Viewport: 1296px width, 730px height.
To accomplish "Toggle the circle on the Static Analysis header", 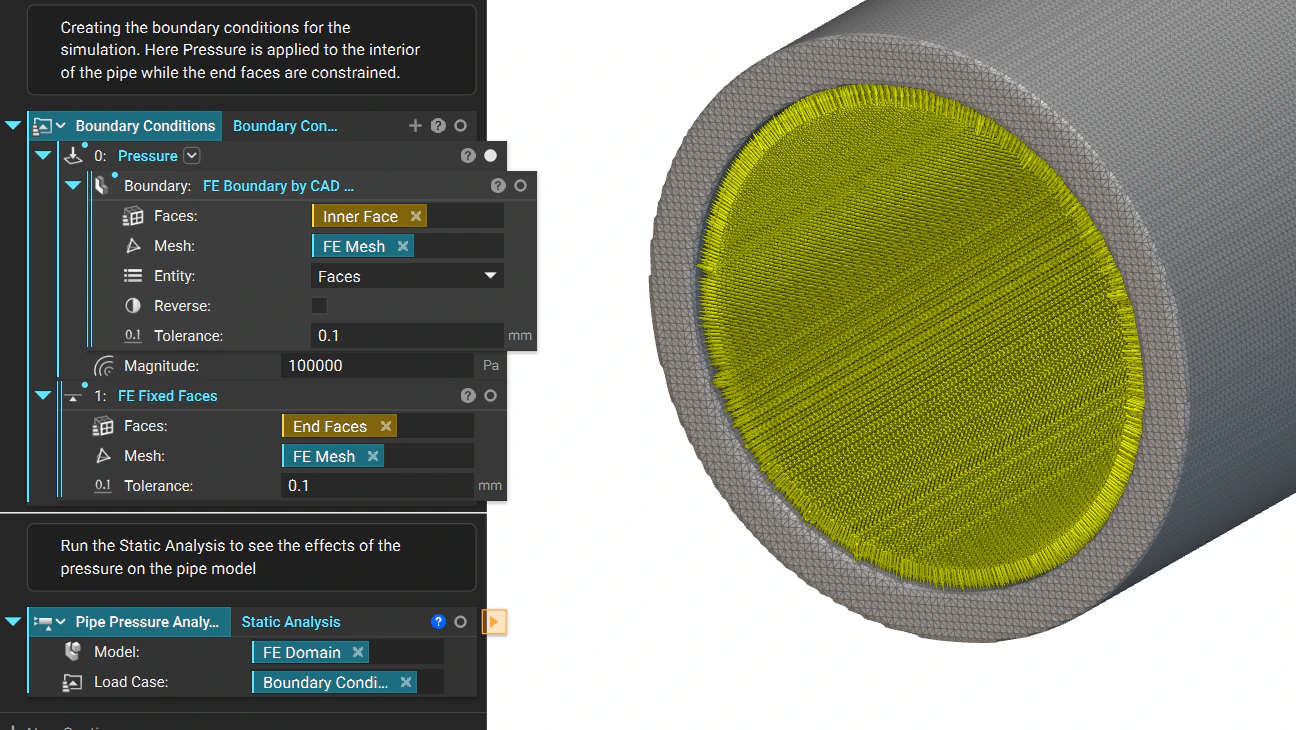I will coord(460,621).
